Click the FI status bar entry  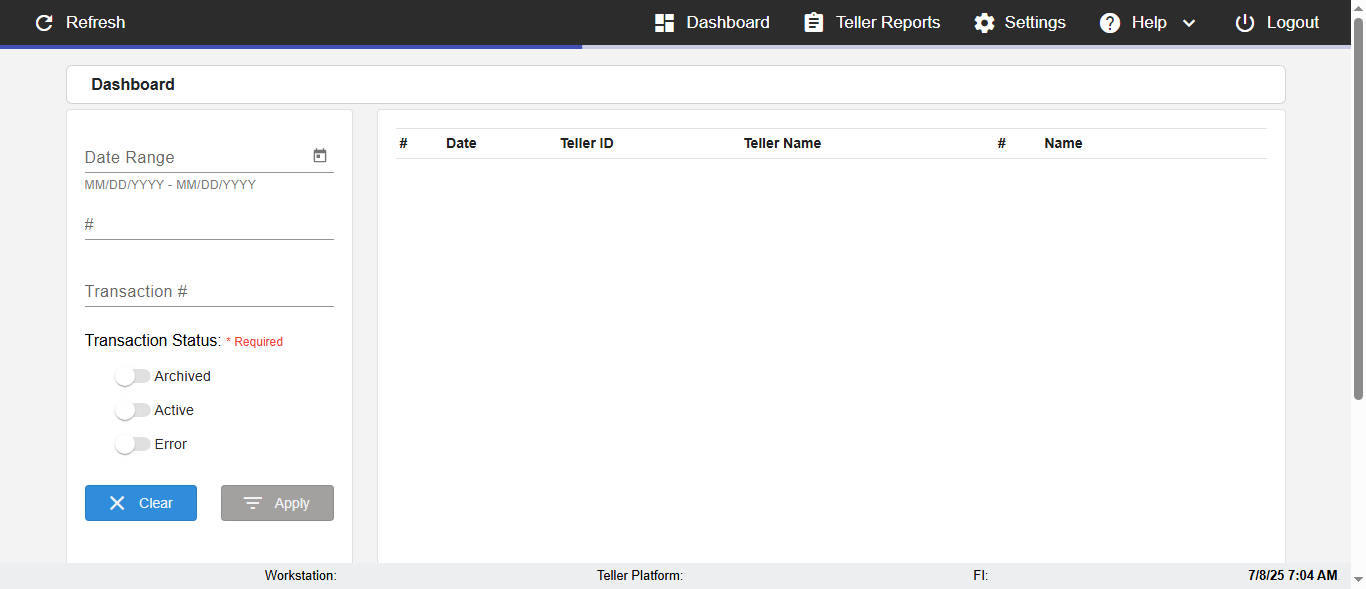coord(980,575)
